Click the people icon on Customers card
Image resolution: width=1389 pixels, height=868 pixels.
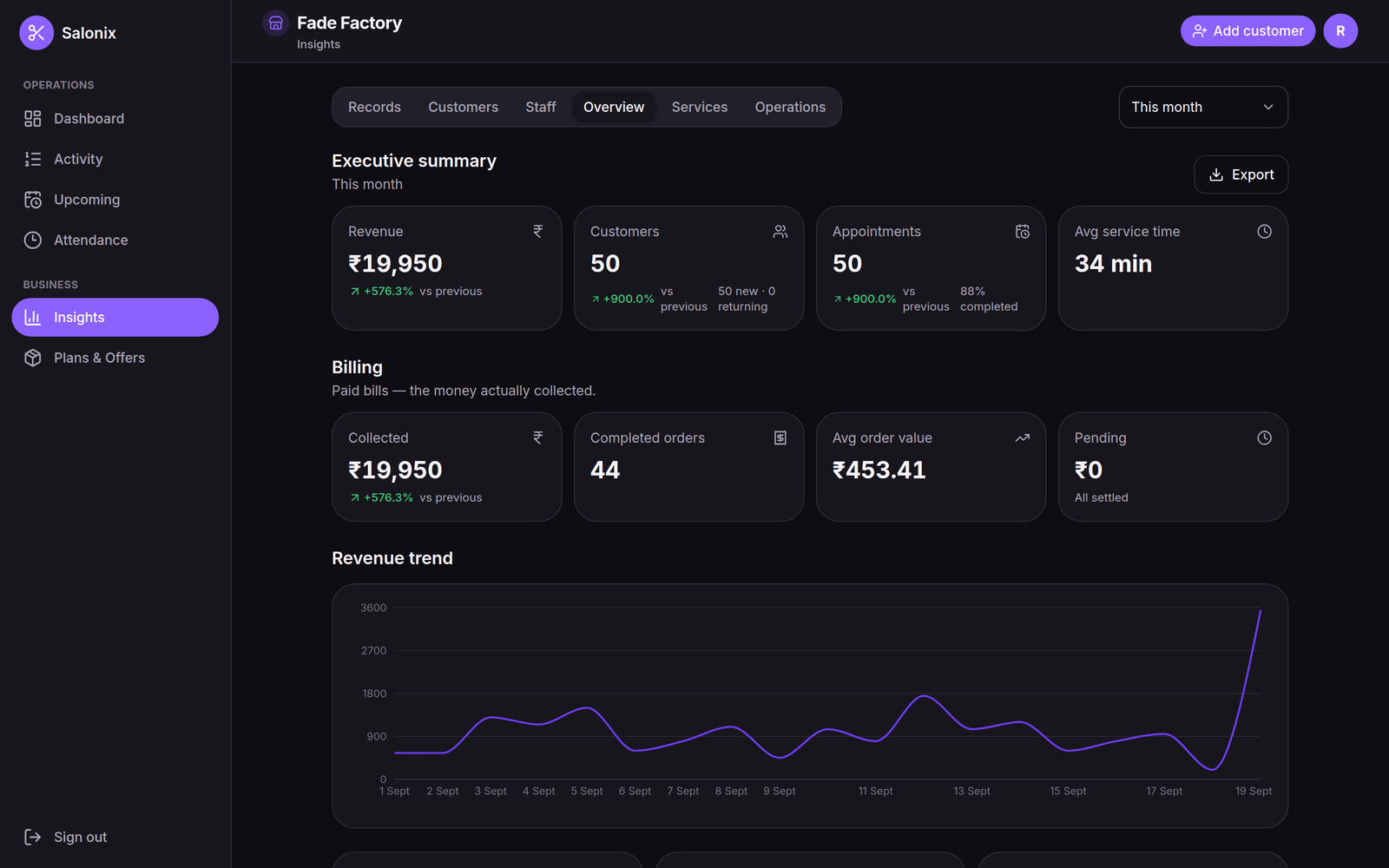(x=780, y=232)
